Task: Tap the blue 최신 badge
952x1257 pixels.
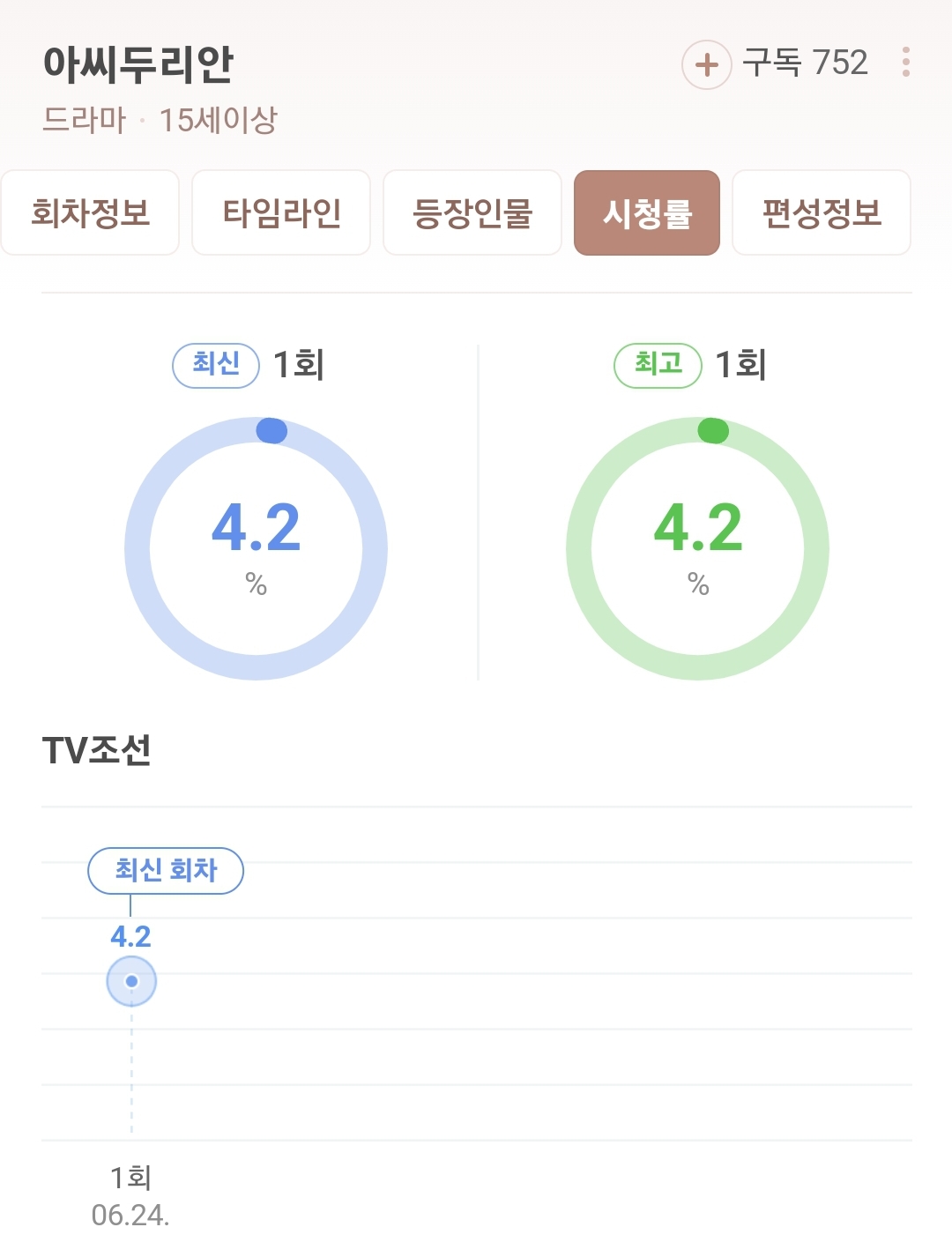Action: click(216, 365)
